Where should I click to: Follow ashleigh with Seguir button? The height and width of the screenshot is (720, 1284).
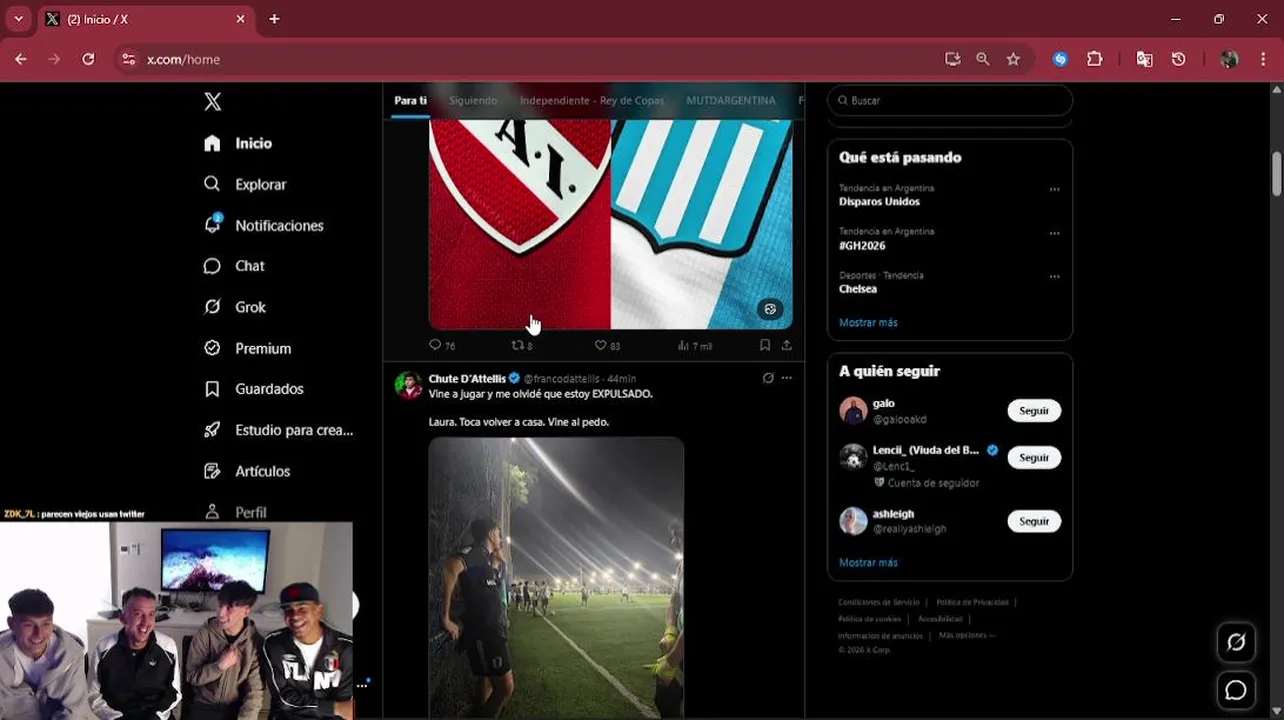[1034, 521]
